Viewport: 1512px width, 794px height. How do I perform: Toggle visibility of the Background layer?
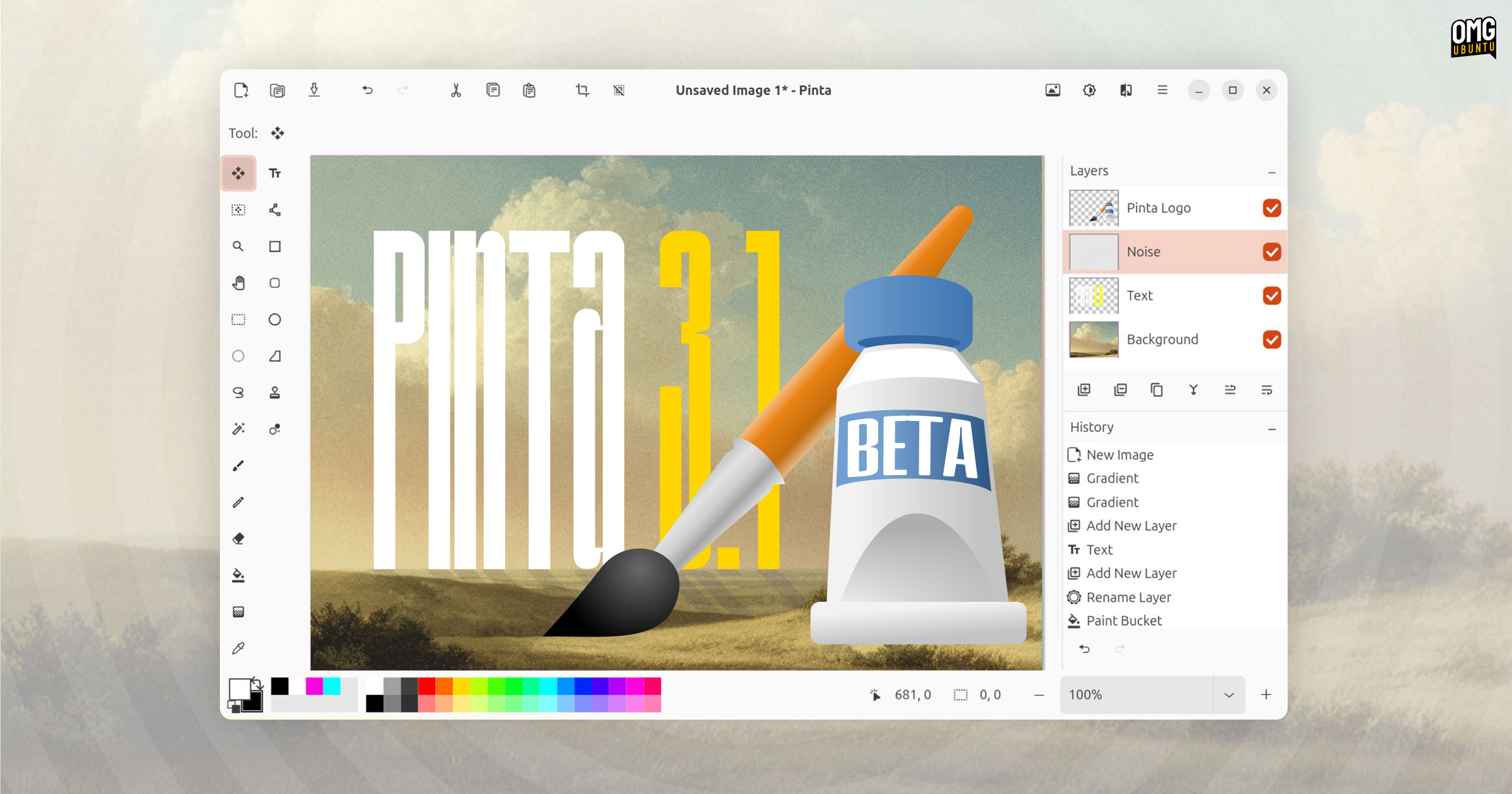pyautogui.click(x=1272, y=340)
